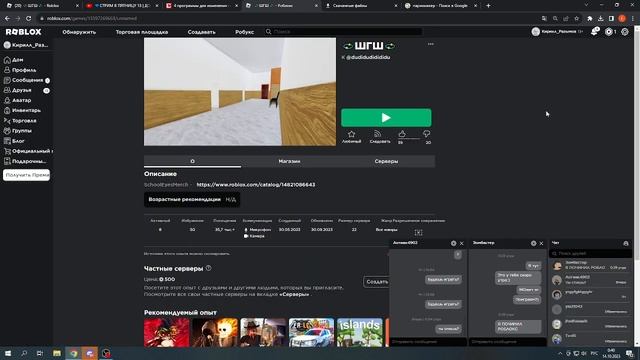Image resolution: width=640 pixels, height=360 pixels.
Task: Click chat panel header person icon
Action: [626, 243]
